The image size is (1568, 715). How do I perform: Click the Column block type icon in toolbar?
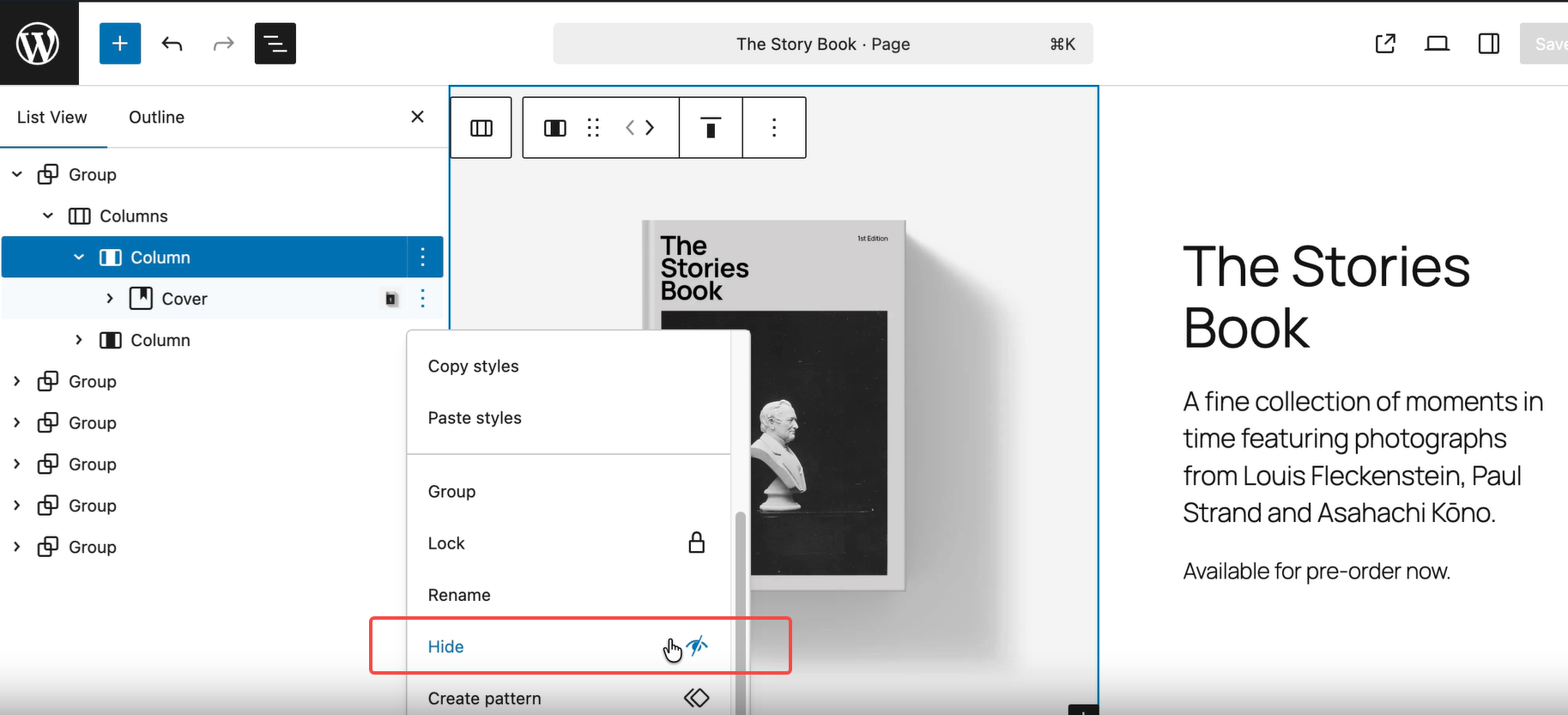[555, 128]
